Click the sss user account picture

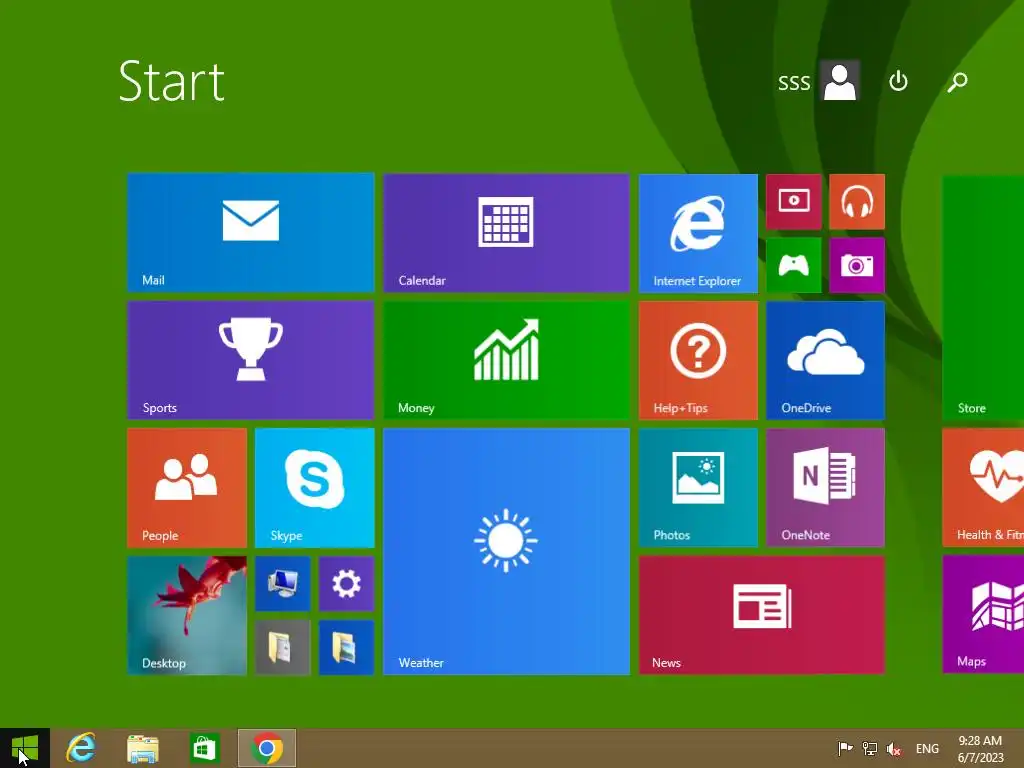coord(840,81)
